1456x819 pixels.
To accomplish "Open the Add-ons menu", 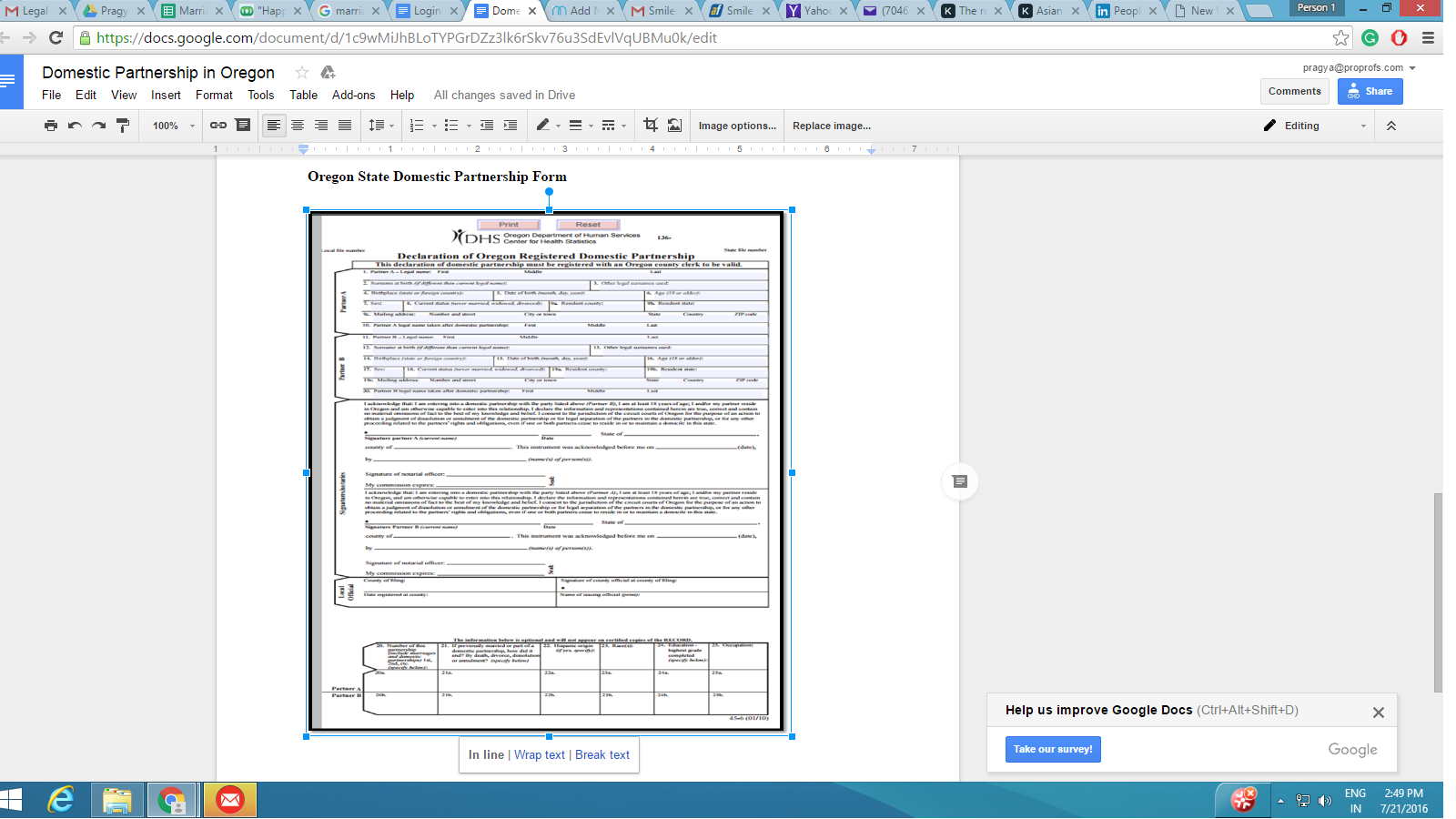I will click(x=353, y=95).
